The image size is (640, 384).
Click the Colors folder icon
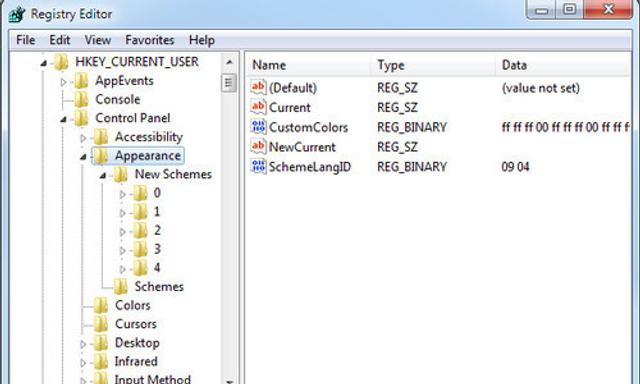[x=100, y=306]
